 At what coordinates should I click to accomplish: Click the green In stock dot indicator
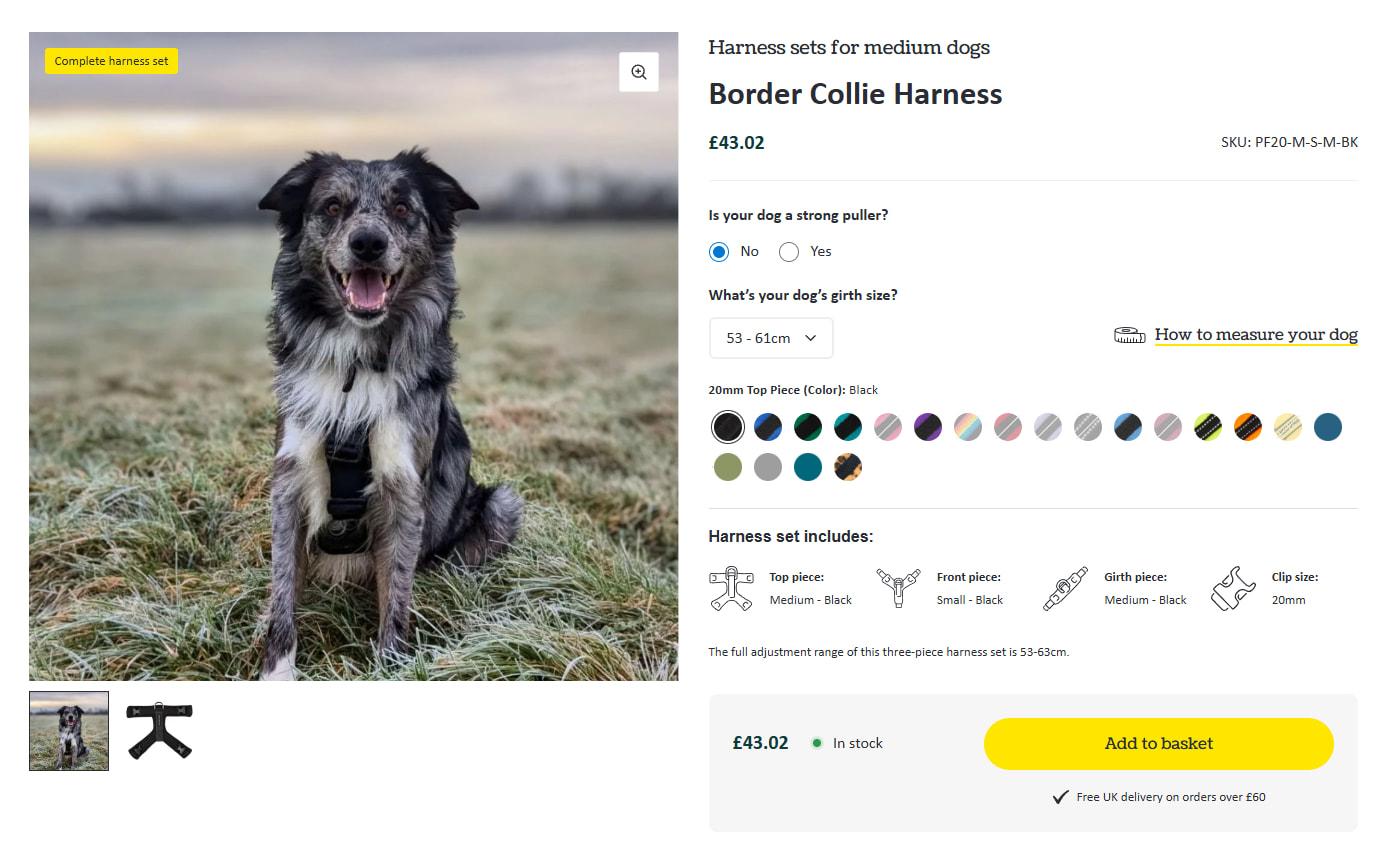(x=819, y=743)
